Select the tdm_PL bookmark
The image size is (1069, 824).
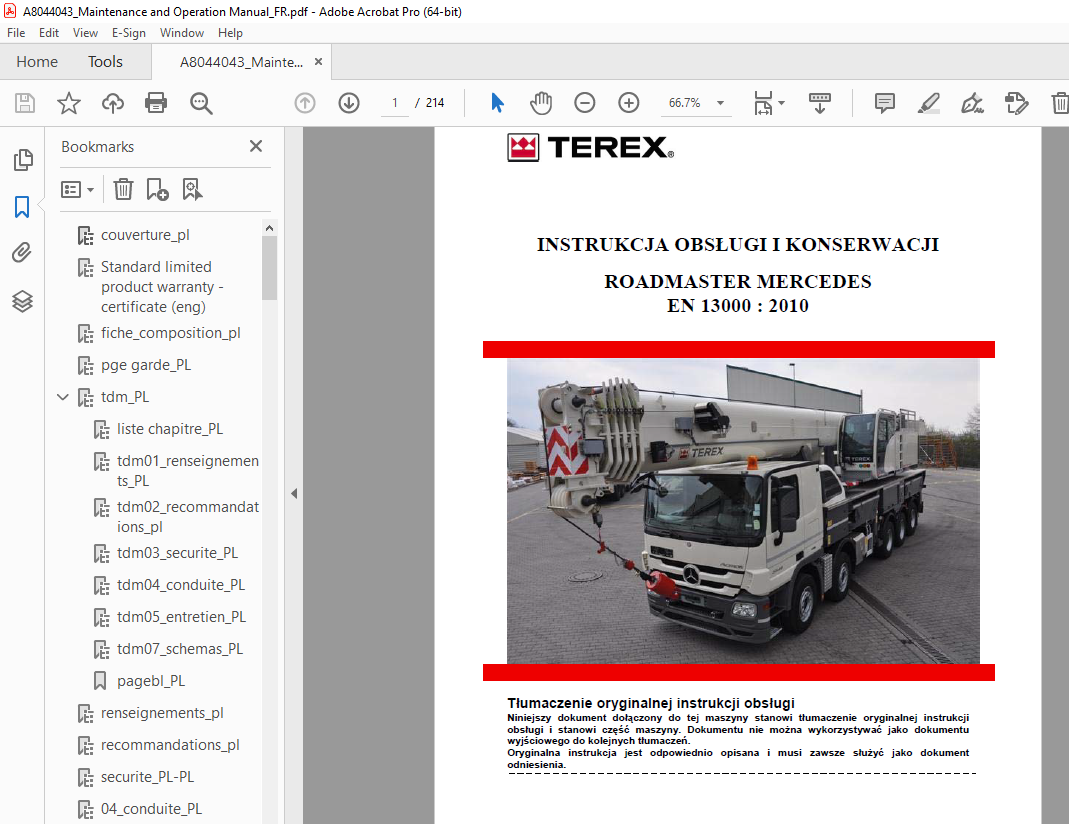point(125,397)
